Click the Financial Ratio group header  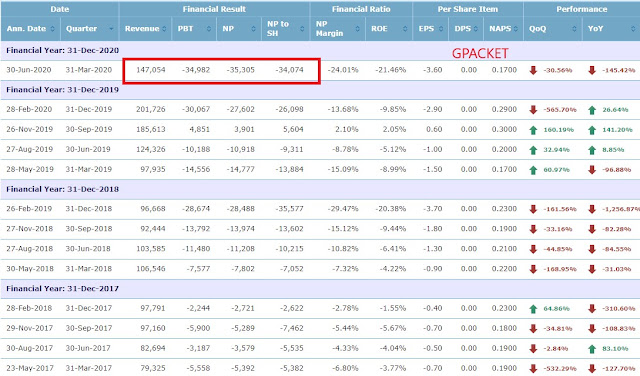pyautogui.click(x=361, y=9)
